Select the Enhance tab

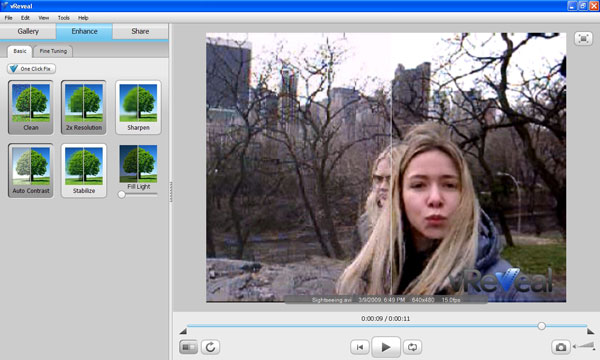pyautogui.click(x=84, y=31)
